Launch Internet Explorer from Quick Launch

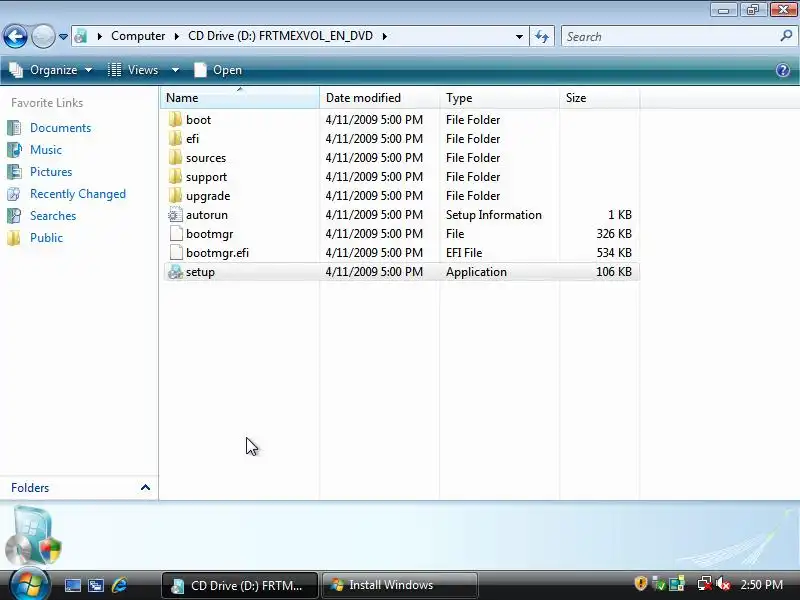119,585
